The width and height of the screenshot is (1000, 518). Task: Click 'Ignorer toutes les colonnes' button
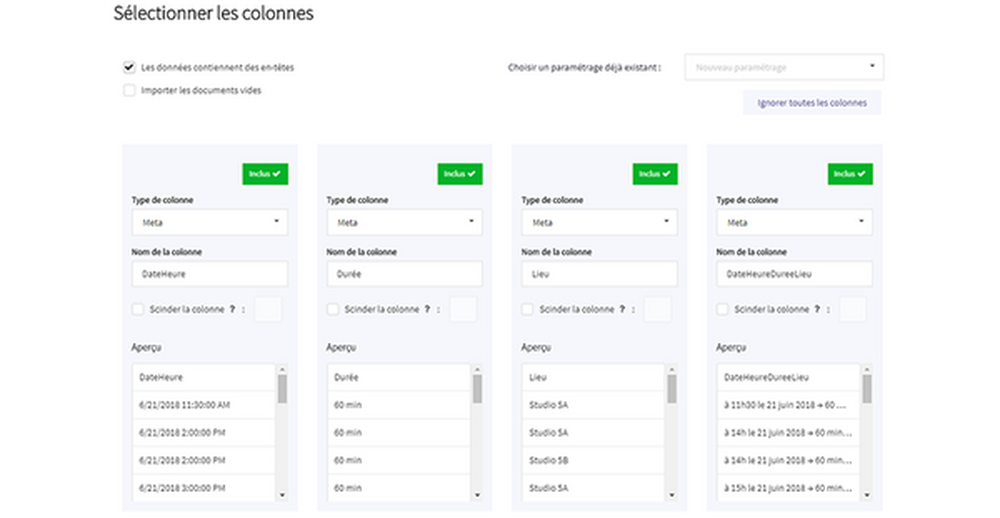coord(811,102)
